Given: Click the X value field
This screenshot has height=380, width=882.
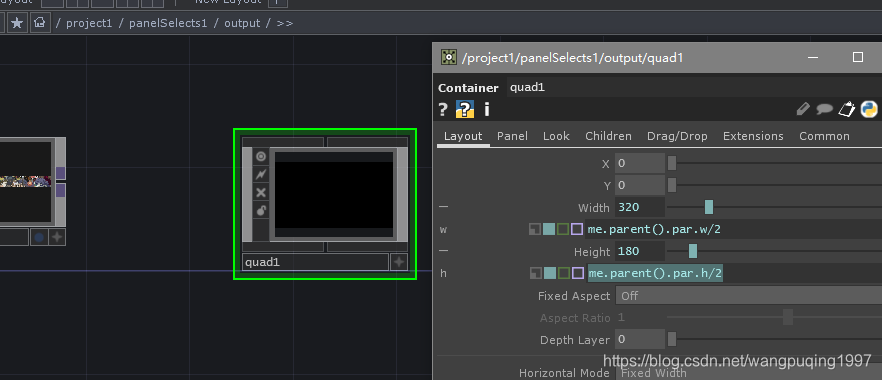Looking at the screenshot, I should [640, 164].
